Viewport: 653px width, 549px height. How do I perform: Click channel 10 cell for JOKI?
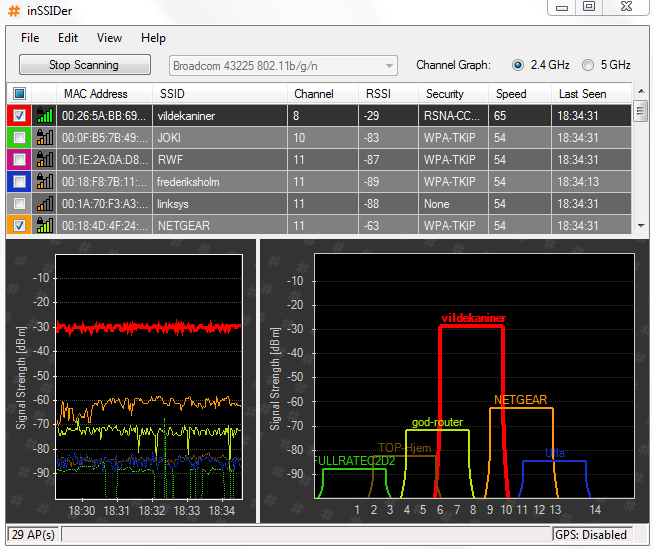pos(323,137)
